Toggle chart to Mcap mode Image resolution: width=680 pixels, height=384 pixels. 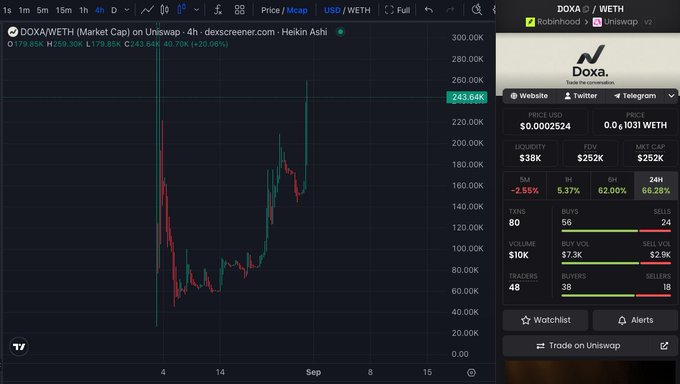297,10
